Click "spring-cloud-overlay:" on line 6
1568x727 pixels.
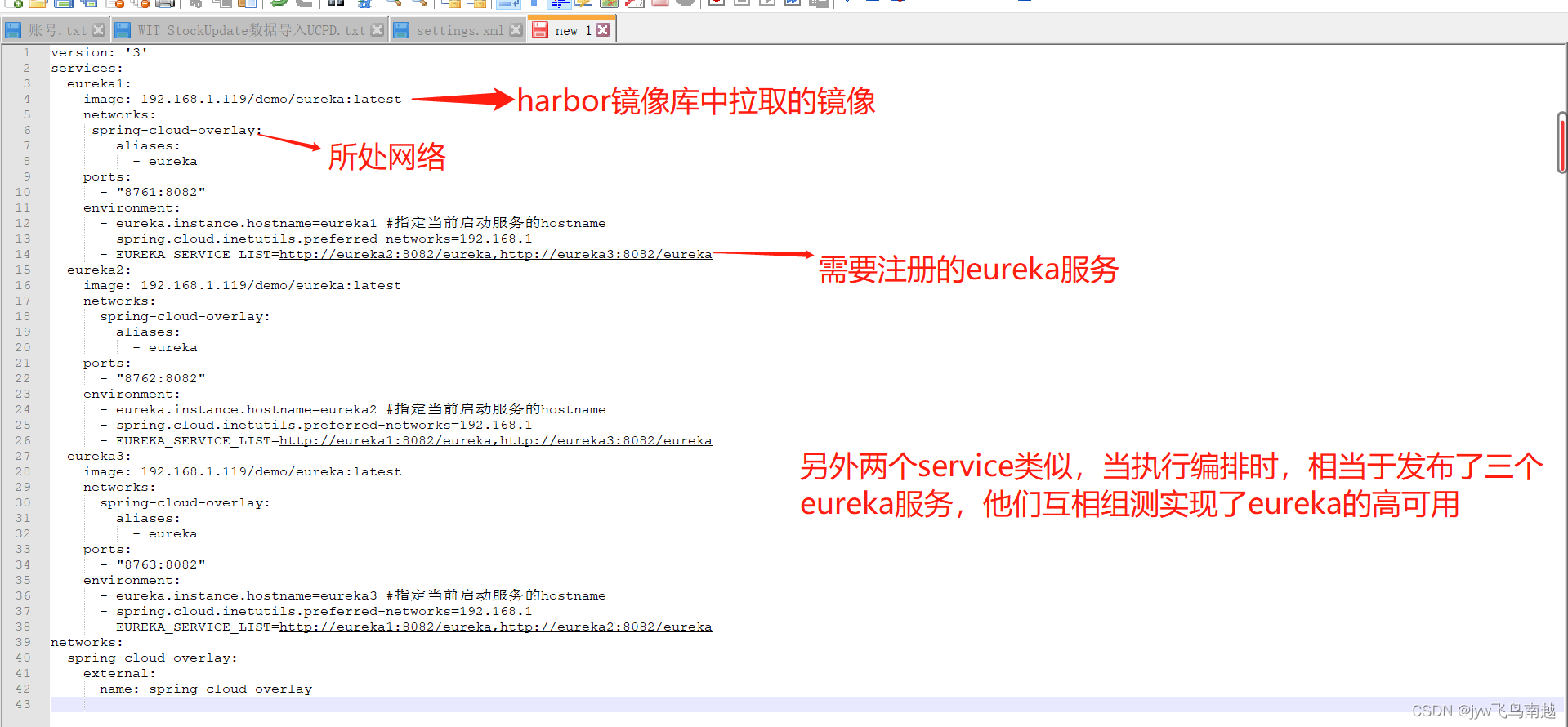(176, 130)
